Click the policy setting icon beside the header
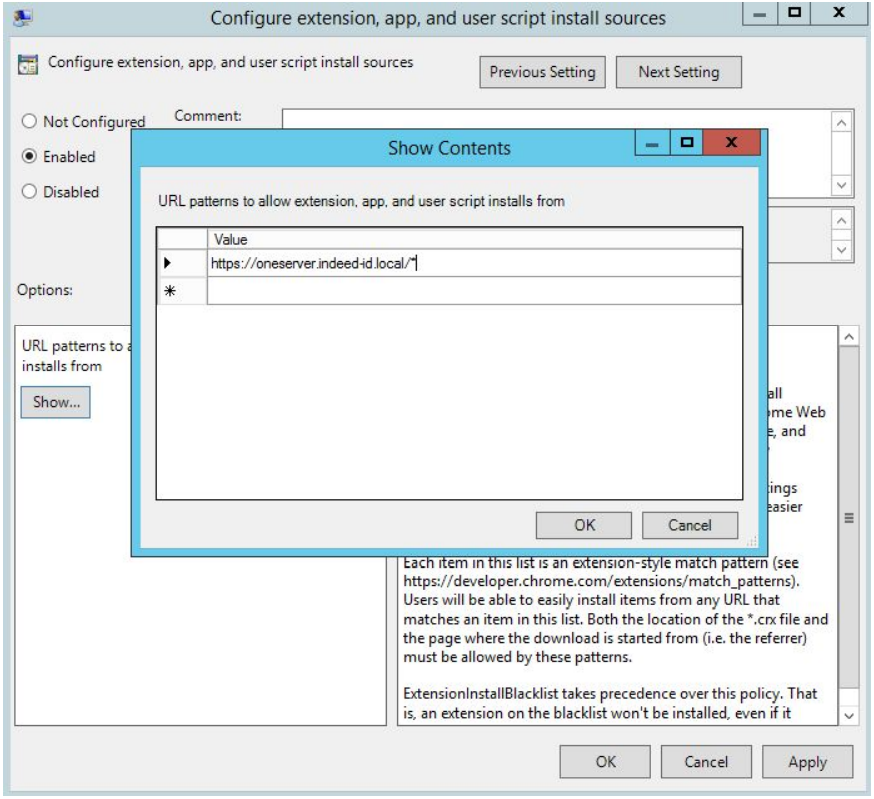This screenshot has width=874, height=799. click(30, 64)
